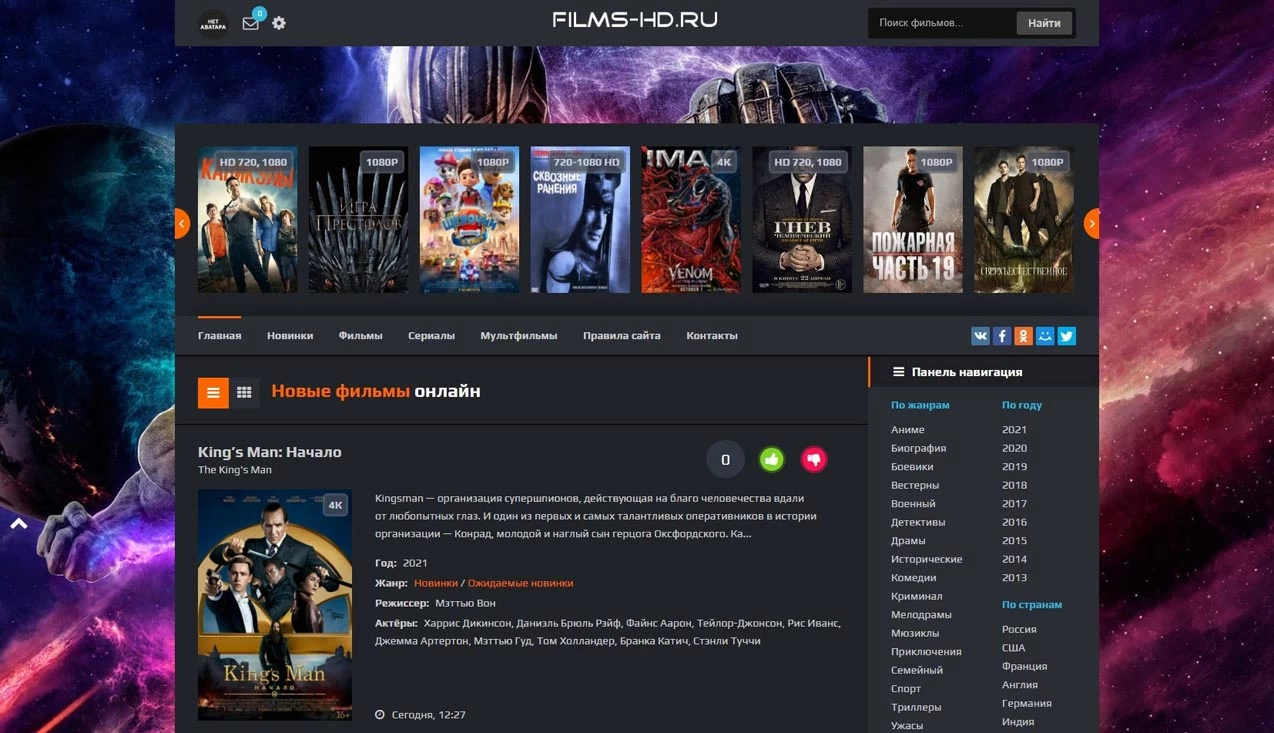Choose Вестерны in the genre list
Viewport: 1274px width, 733px height.
click(x=915, y=485)
